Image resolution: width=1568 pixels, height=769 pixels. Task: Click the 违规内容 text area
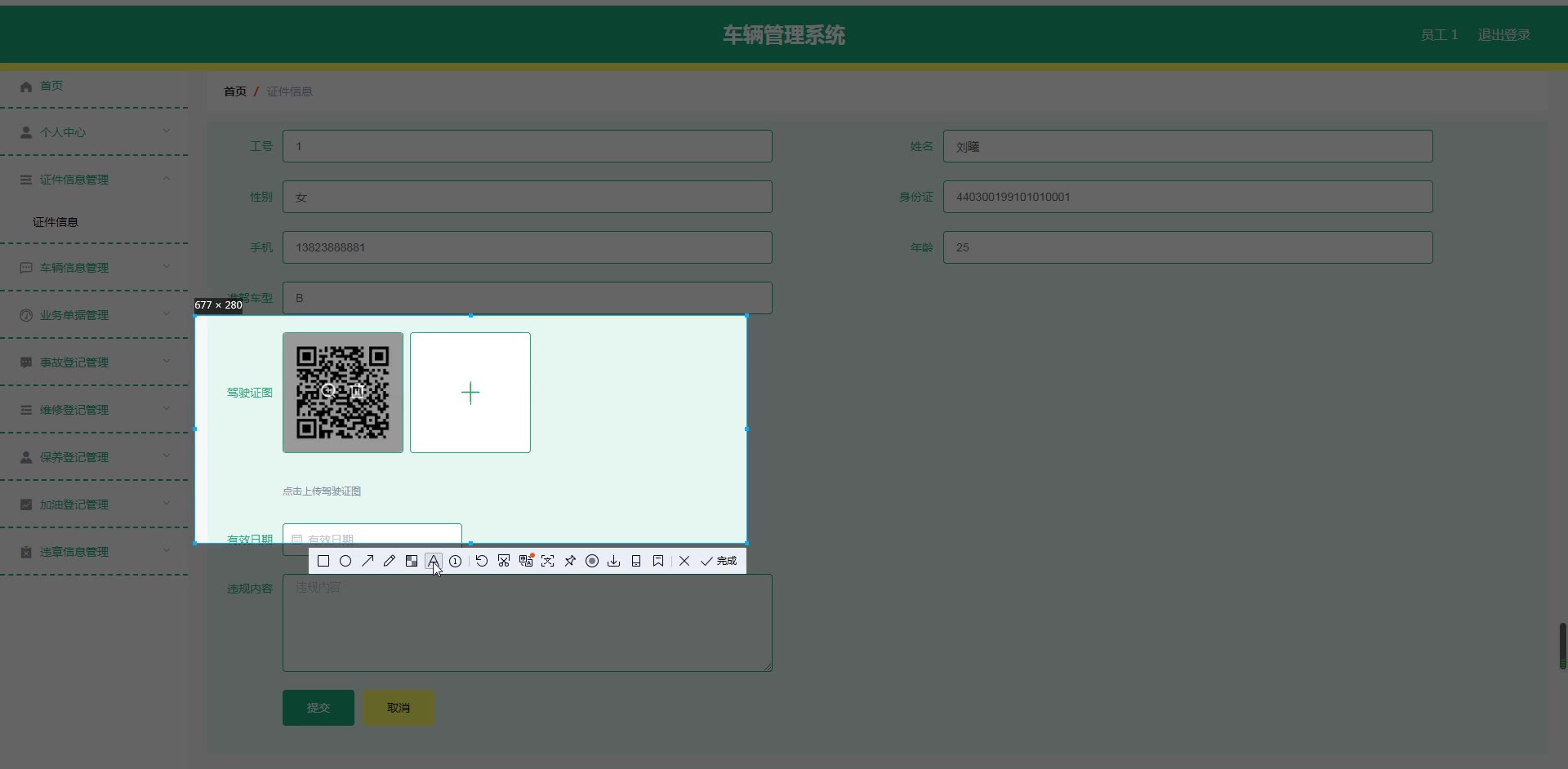(528, 623)
